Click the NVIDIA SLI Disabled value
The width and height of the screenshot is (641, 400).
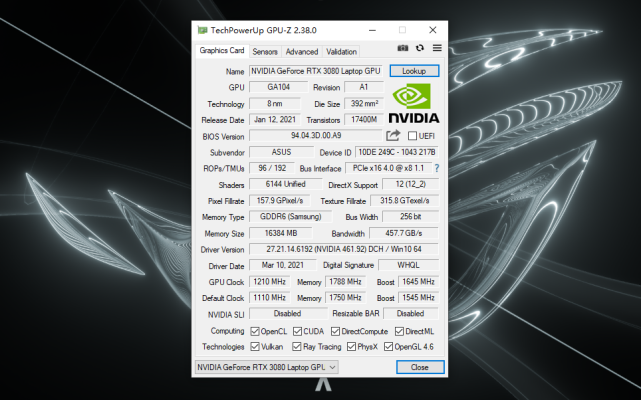click(x=288, y=314)
